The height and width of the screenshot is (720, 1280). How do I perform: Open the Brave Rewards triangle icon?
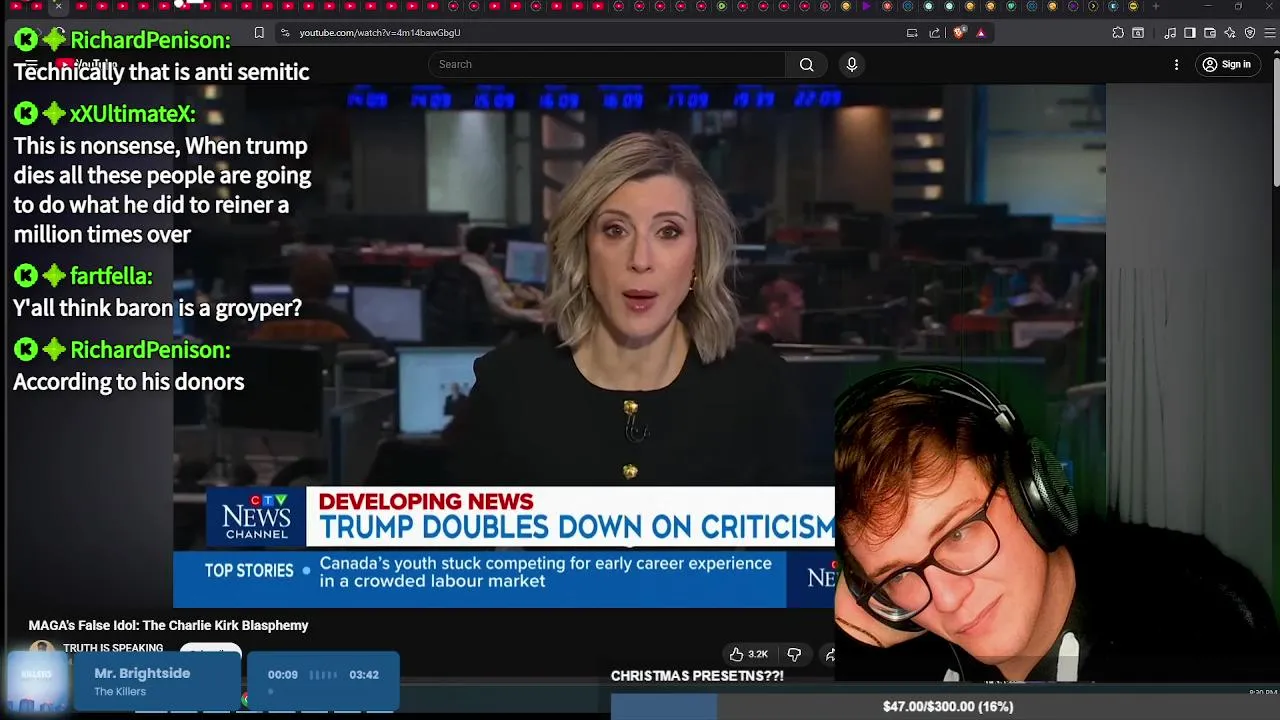point(981,33)
